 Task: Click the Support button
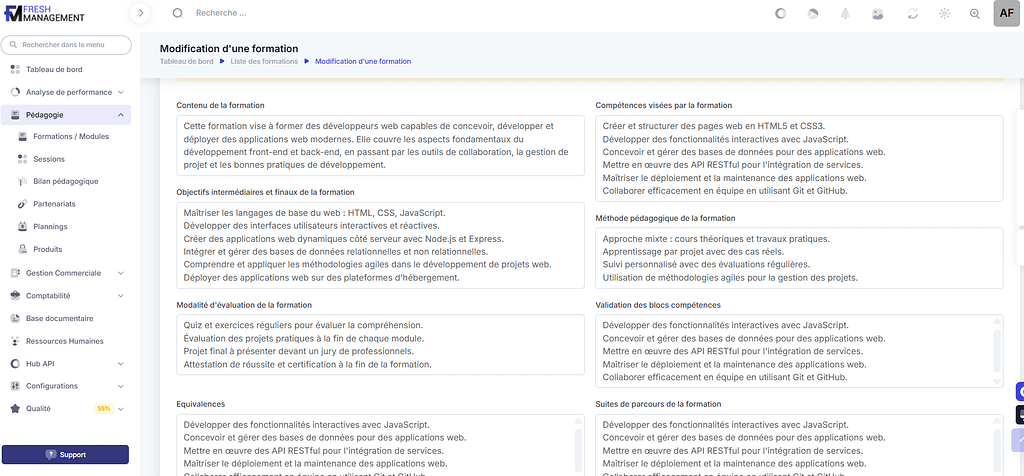(66, 454)
